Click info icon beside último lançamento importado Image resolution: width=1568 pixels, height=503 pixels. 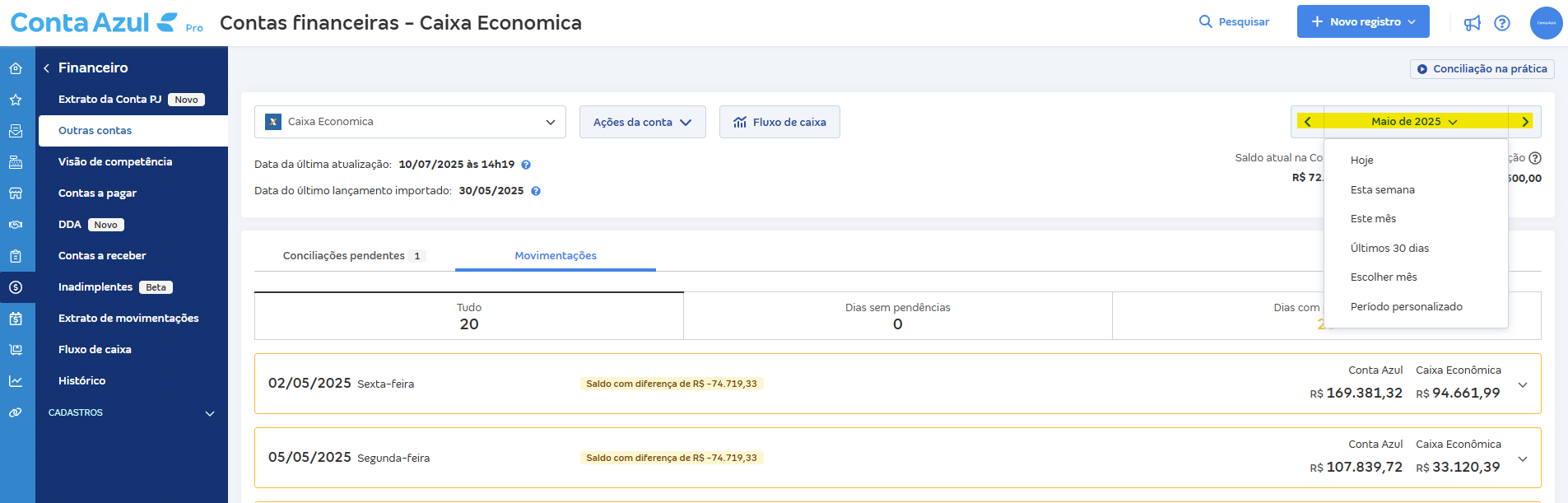click(536, 191)
